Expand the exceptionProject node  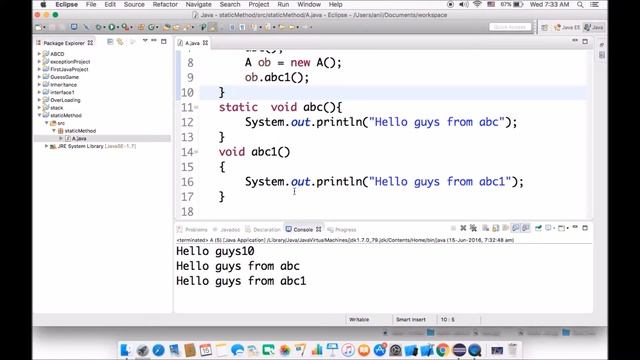(x=39, y=62)
